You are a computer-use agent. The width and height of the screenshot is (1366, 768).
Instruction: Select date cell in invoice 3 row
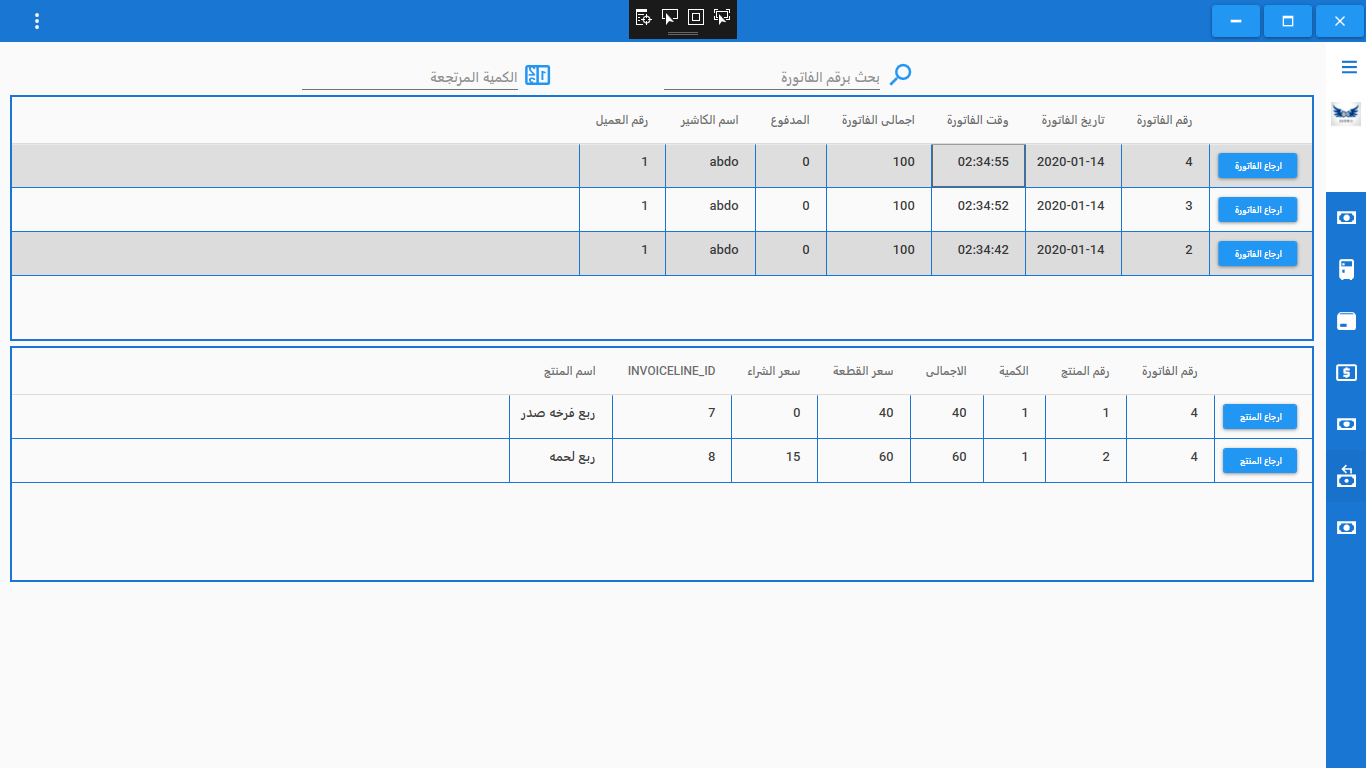click(1073, 209)
